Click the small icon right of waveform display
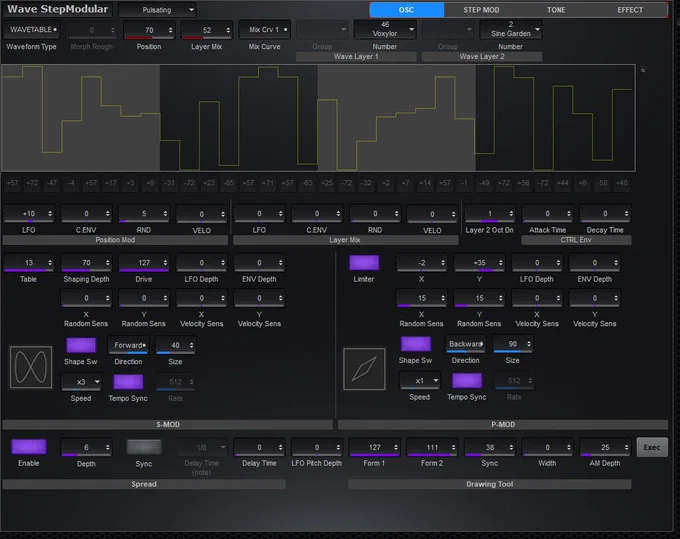 coord(643,70)
